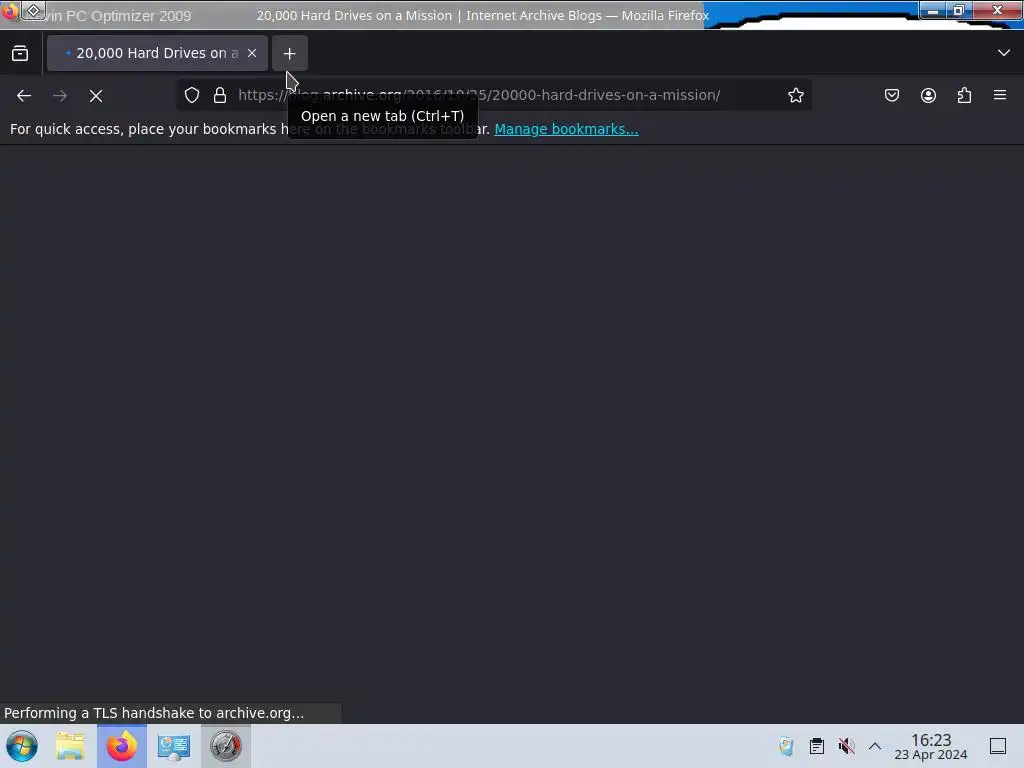
Task: Open the extensions puzzle-piece menu
Action: point(965,95)
